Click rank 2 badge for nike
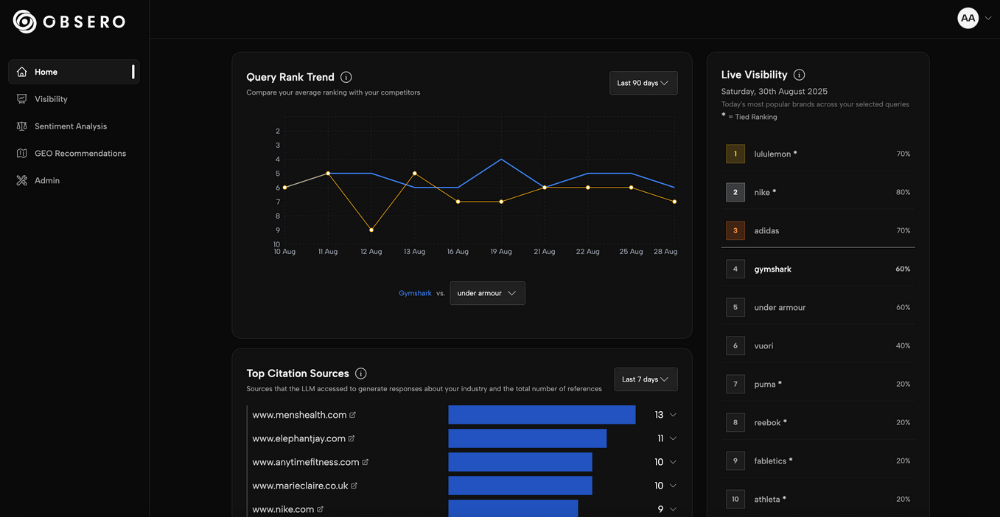Screen dimensions: 1000x517 735,193
